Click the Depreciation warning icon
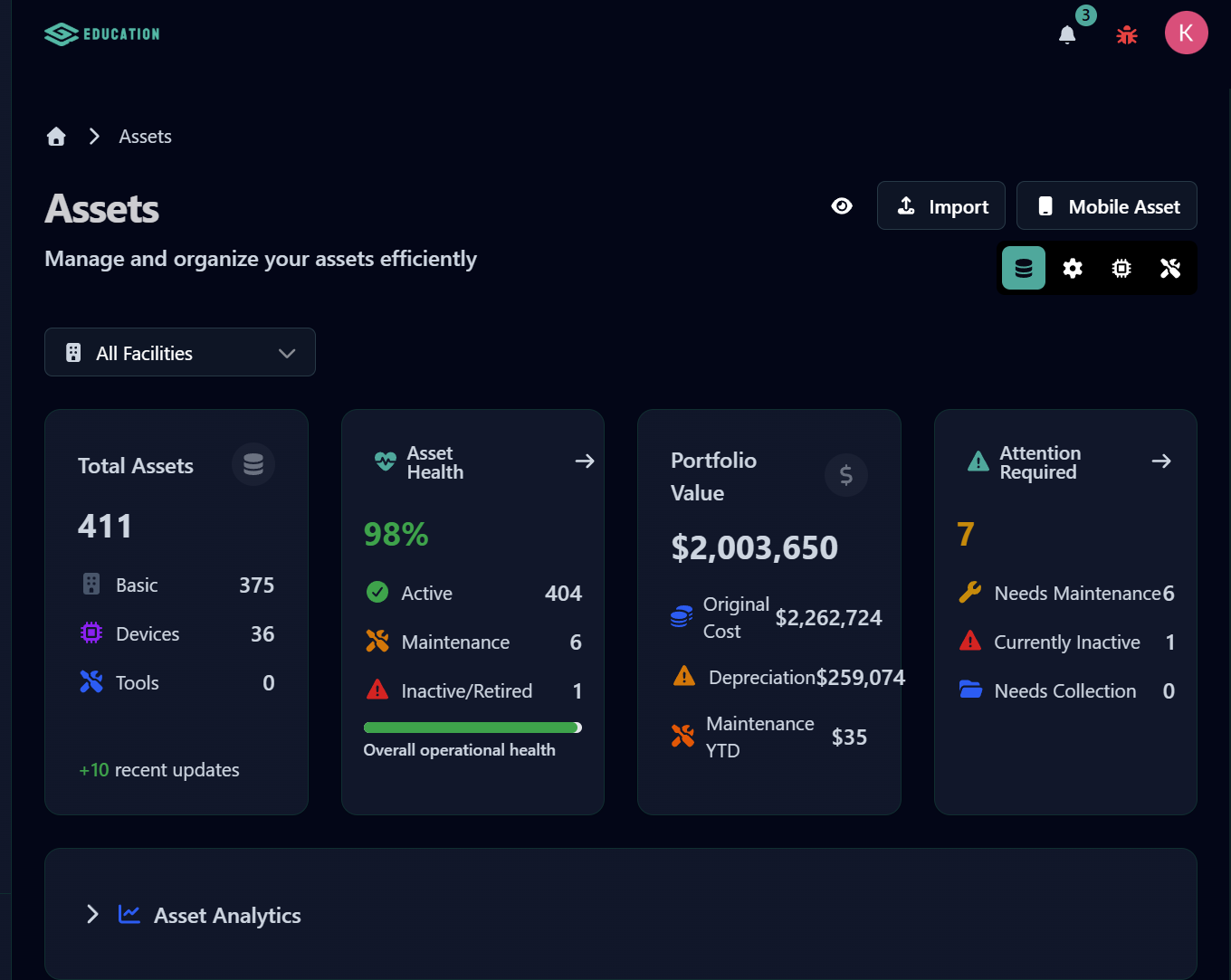Screen dimensions: 1231x980 tap(684, 676)
